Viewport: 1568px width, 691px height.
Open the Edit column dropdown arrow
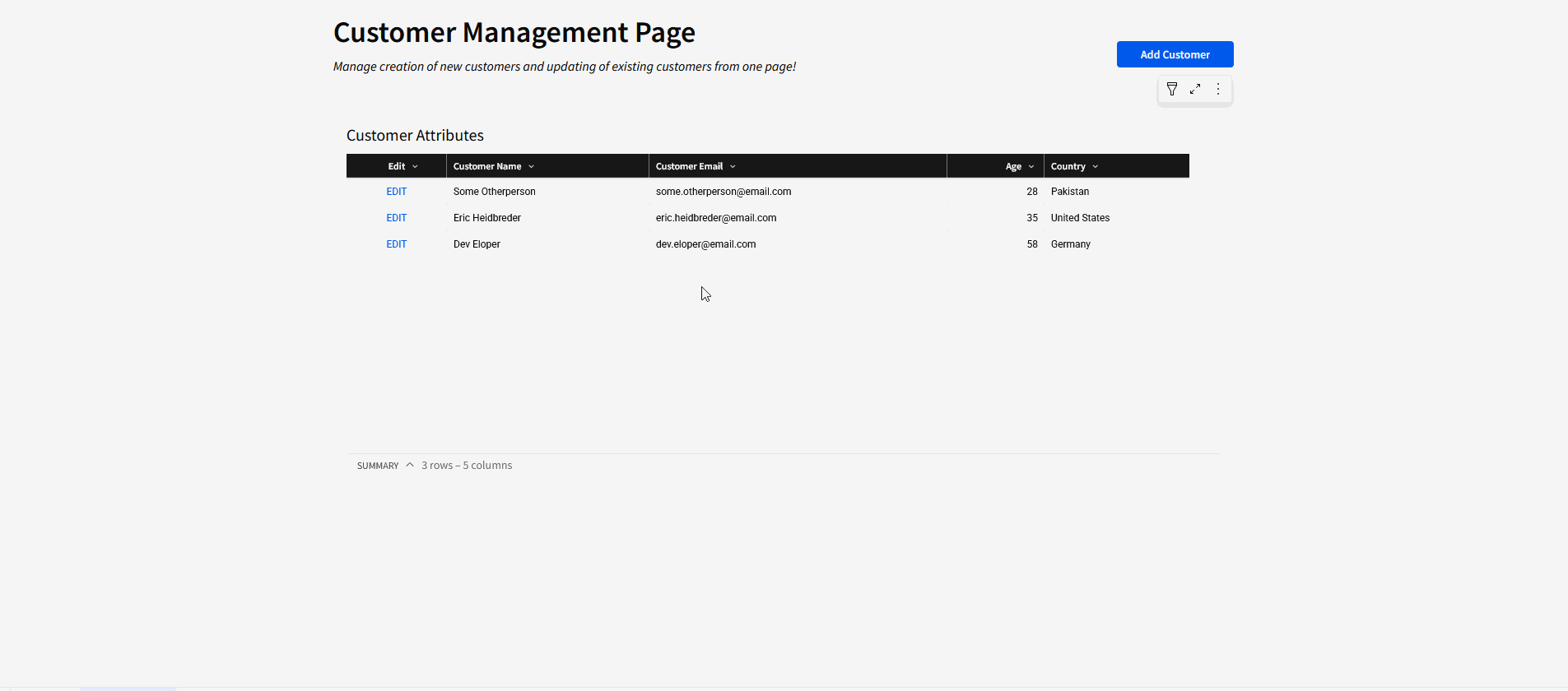coord(415,167)
